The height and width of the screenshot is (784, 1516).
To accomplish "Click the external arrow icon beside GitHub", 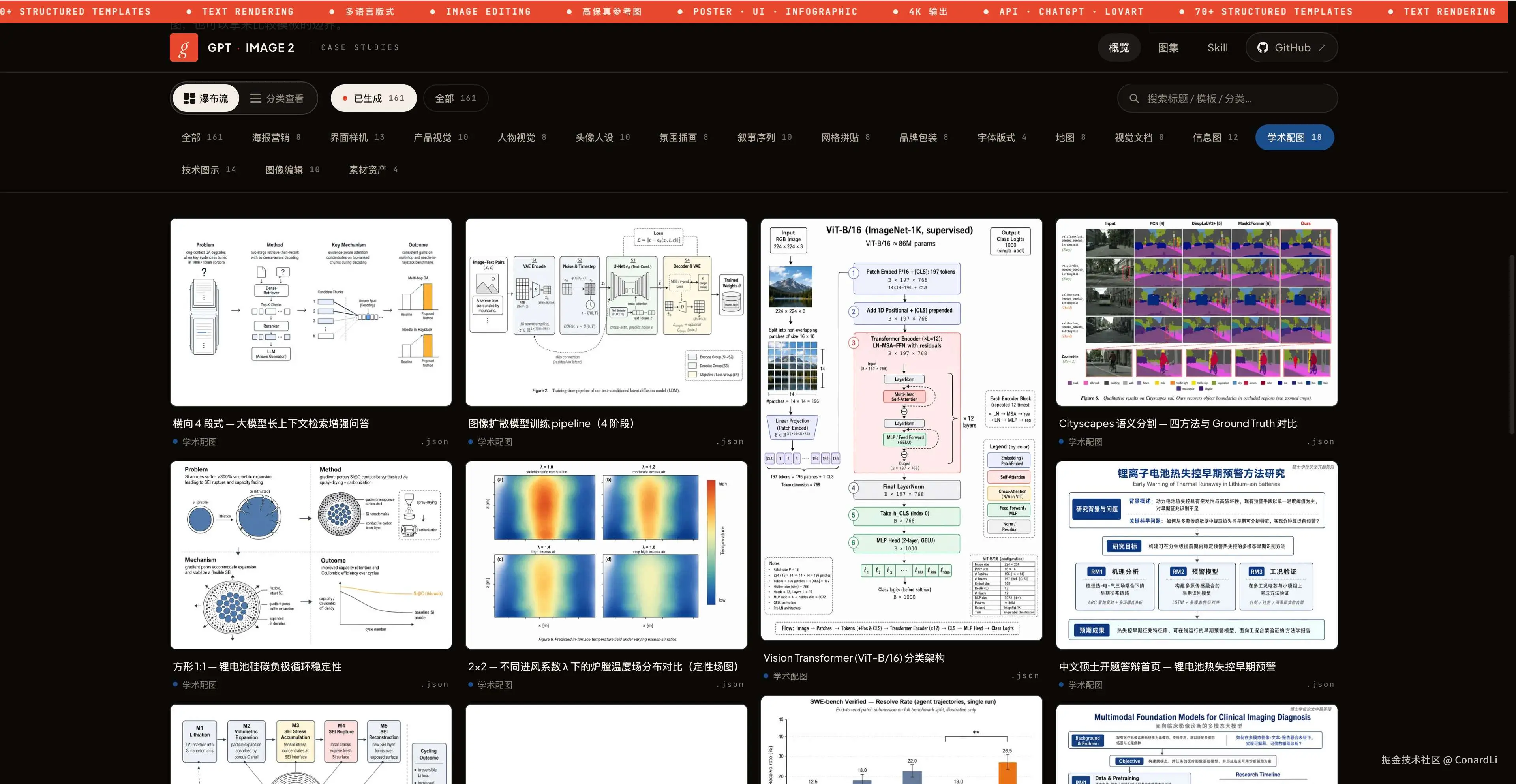I will point(1322,48).
